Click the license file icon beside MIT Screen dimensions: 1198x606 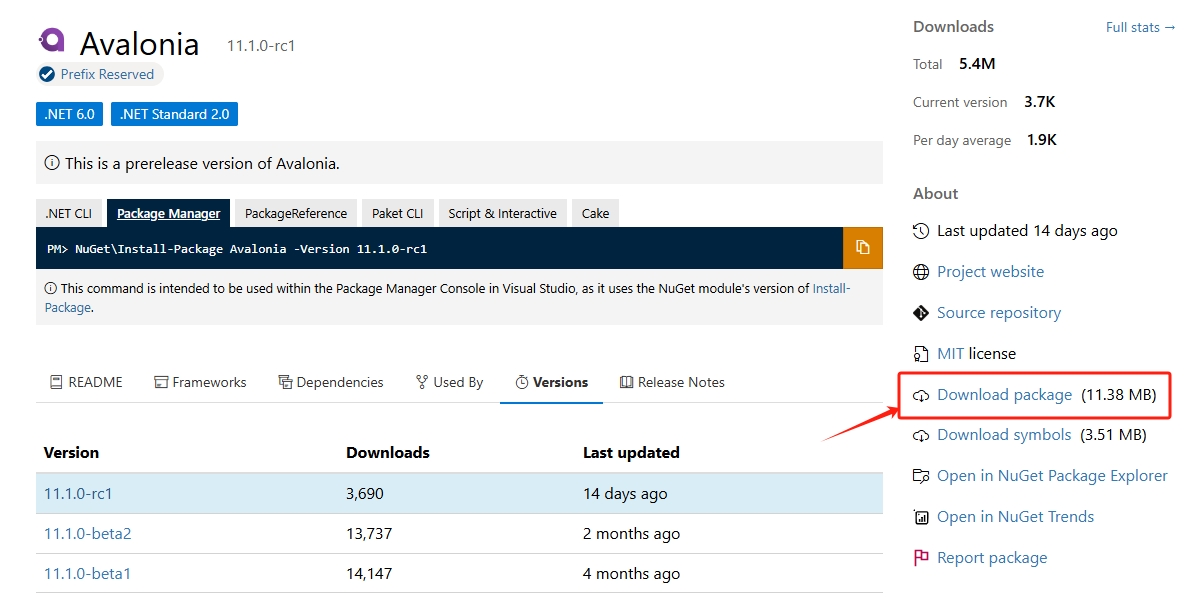tap(921, 354)
